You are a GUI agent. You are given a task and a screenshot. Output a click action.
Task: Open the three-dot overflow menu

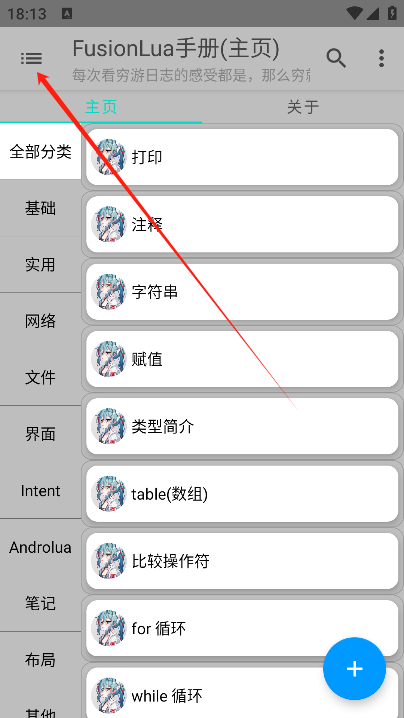[x=381, y=59]
